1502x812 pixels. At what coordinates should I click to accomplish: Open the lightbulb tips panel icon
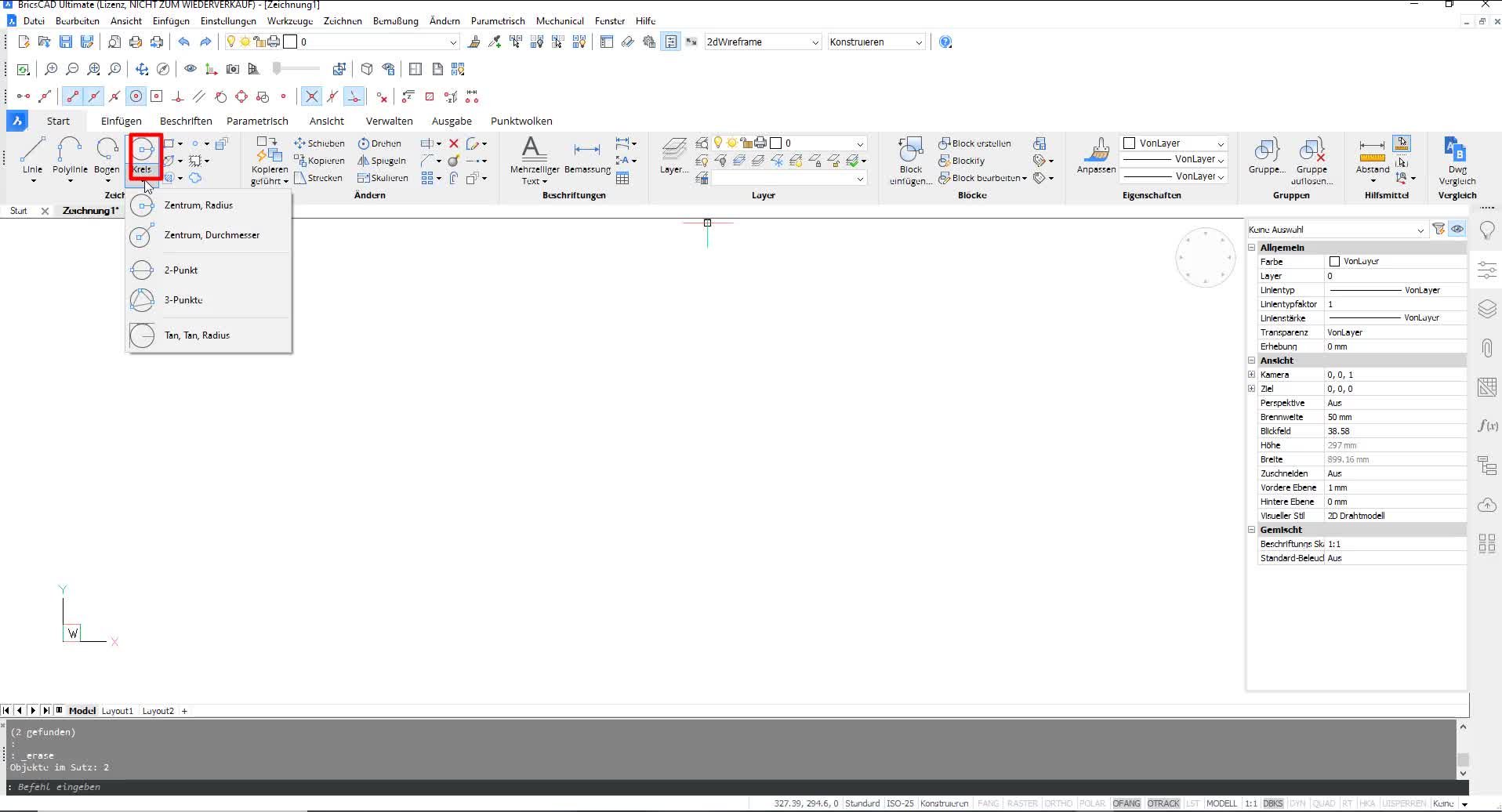(1486, 230)
